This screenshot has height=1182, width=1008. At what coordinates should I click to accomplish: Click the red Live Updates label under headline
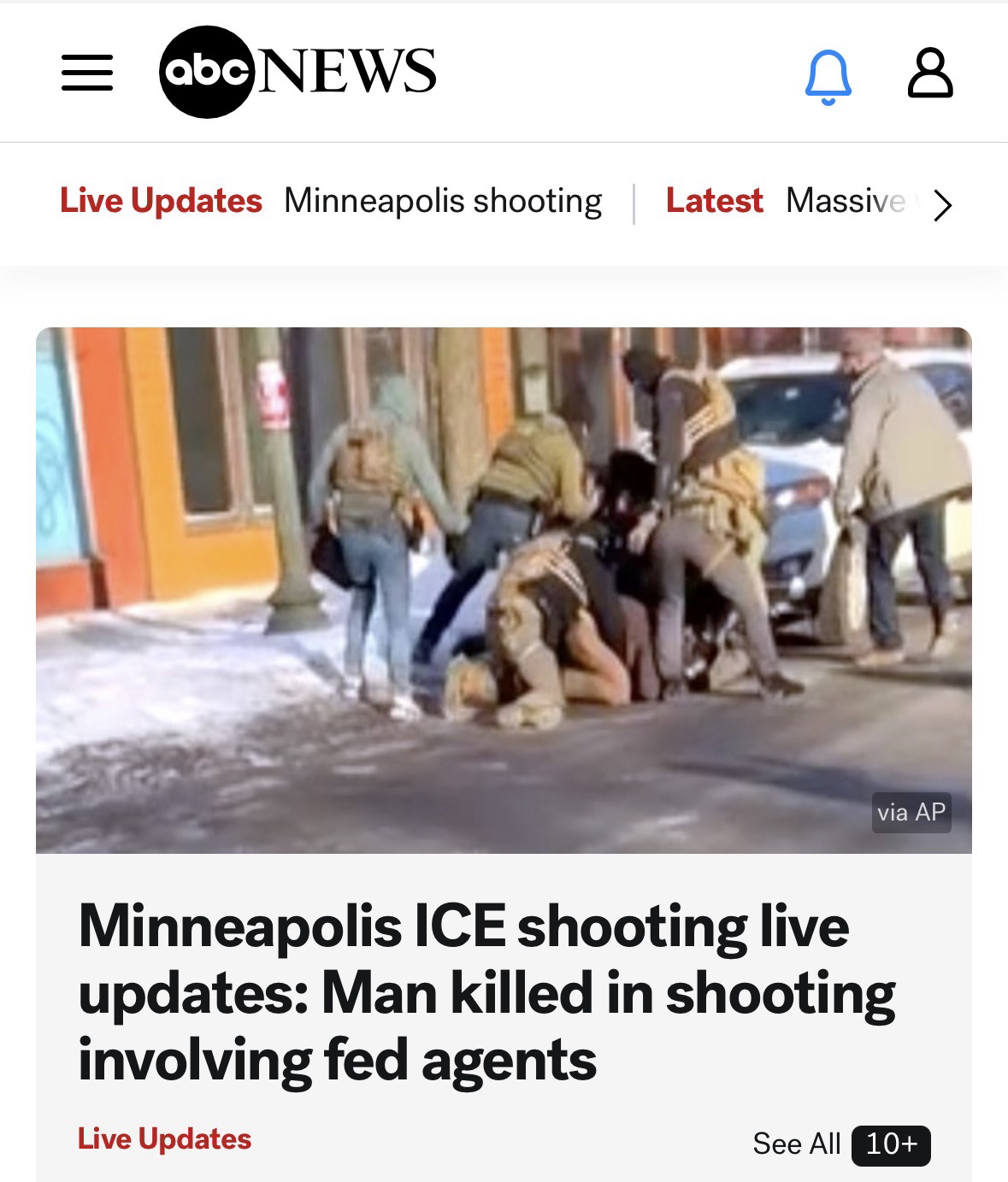click(x=164, y=1138)
